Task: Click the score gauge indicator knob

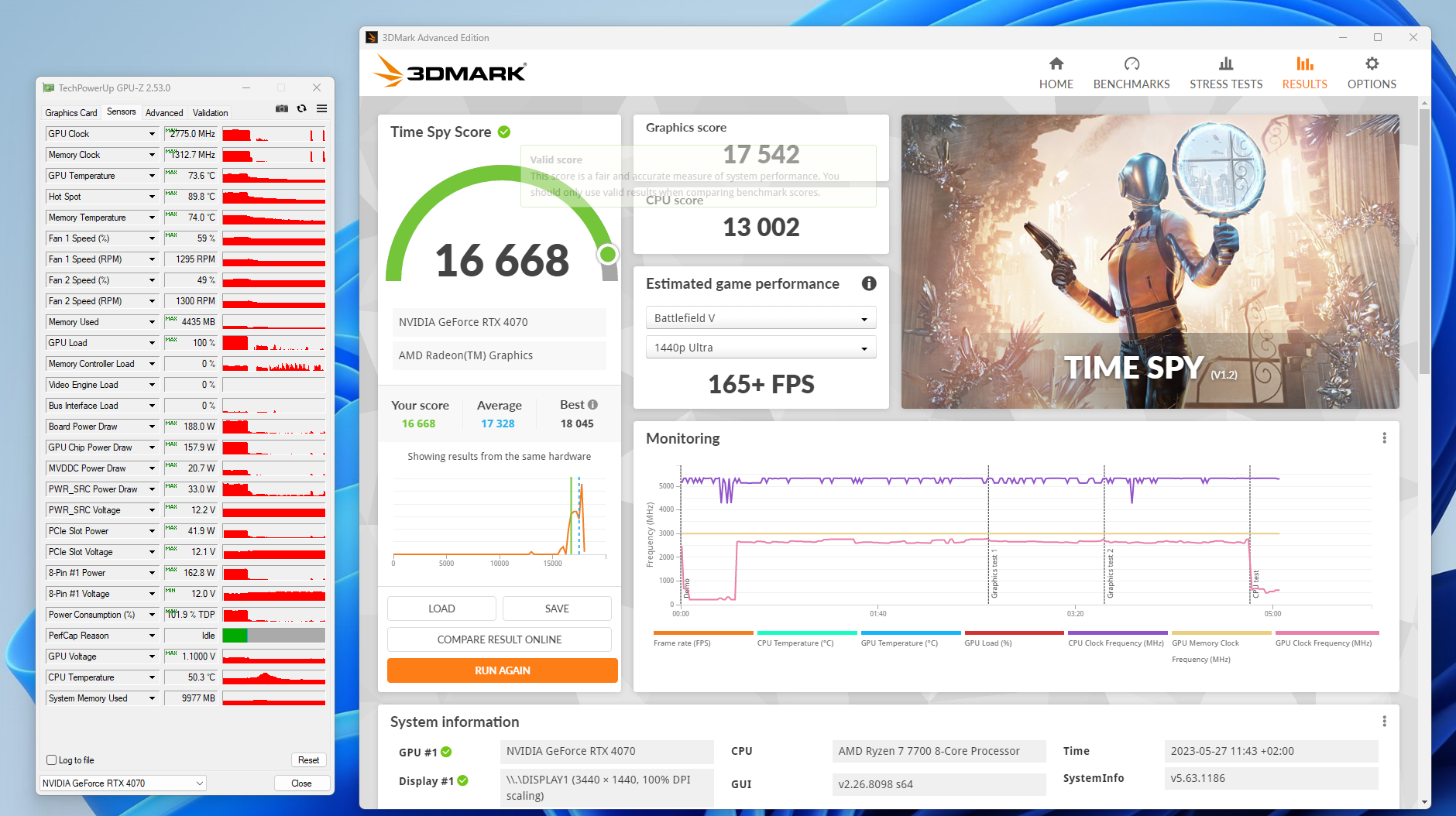Action: [x=608, y=254]
